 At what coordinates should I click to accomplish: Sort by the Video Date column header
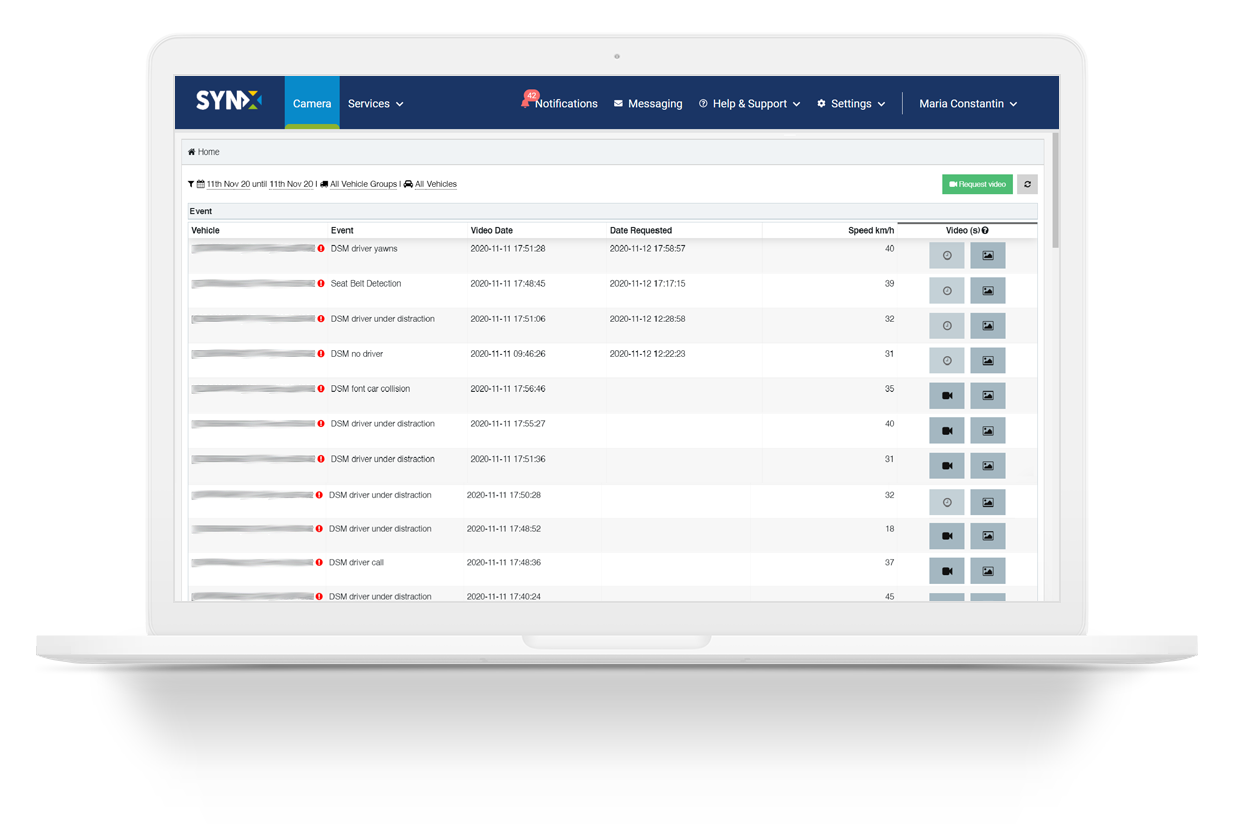pos(491,230)
